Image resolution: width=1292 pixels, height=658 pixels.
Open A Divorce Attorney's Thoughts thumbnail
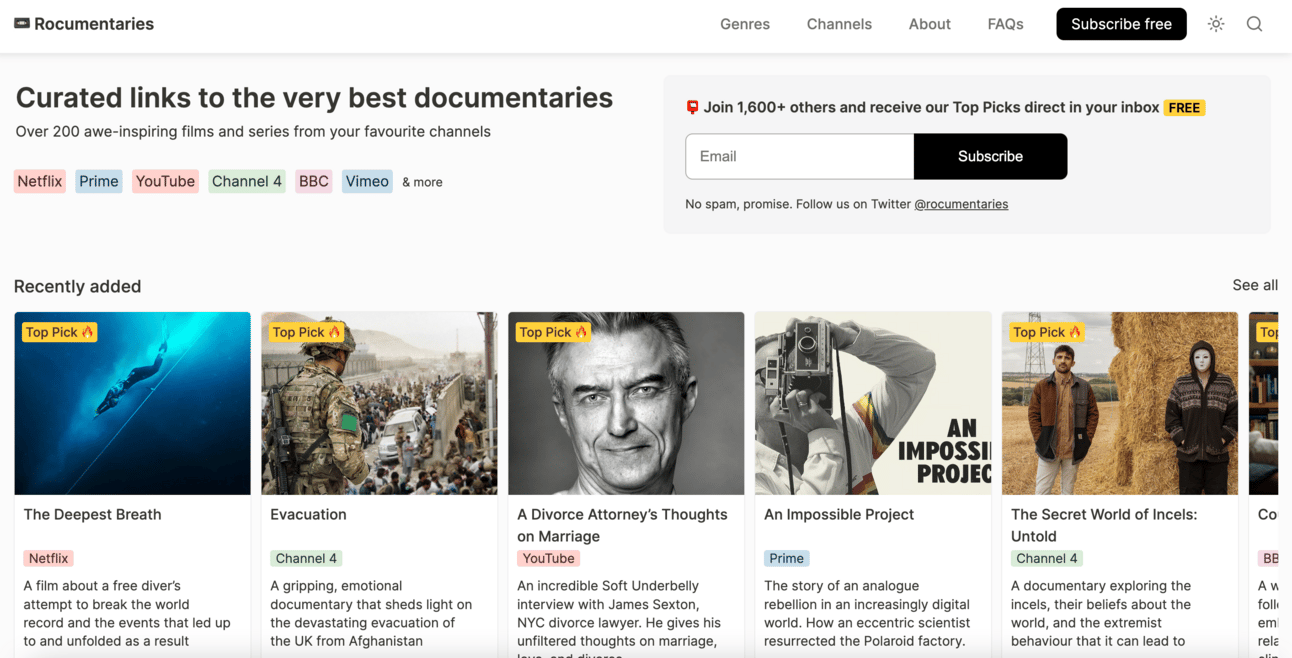tap(626, 403)
